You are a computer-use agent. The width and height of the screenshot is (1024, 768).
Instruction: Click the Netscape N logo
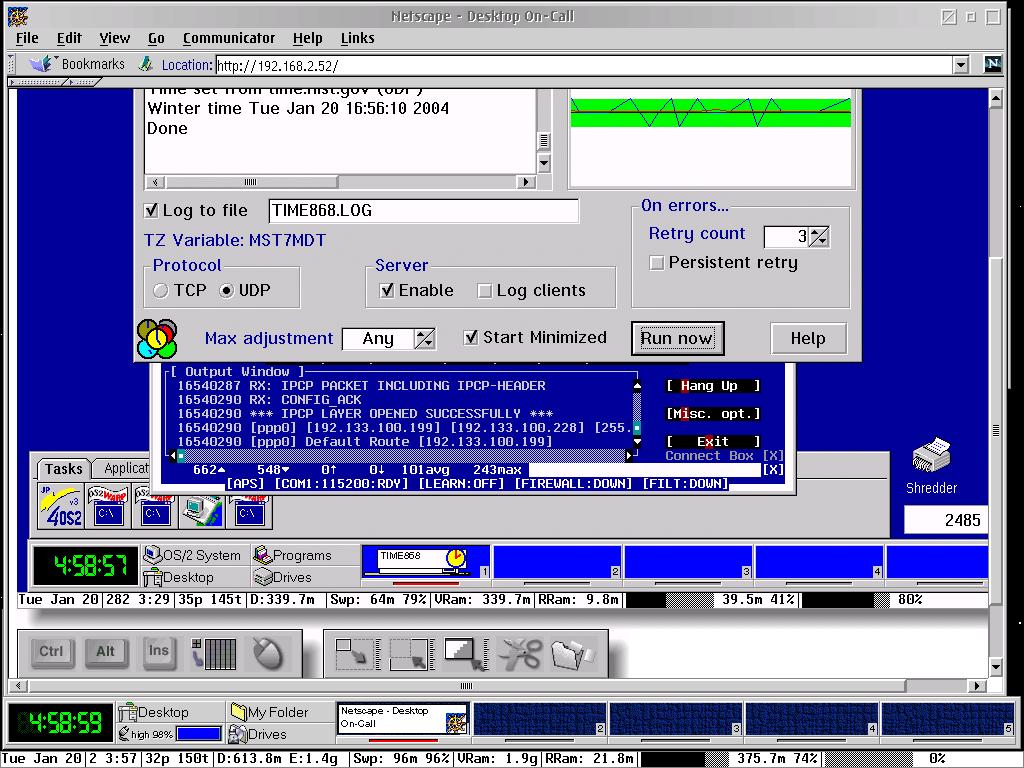point(993,64)
